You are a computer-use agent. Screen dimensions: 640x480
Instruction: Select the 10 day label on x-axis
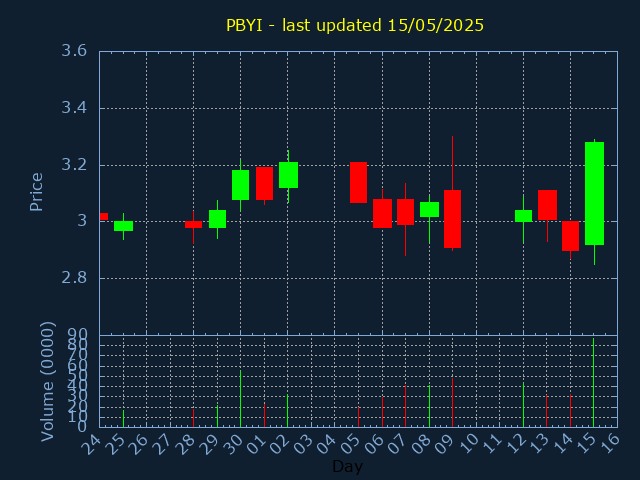click(x=468, y=444)
